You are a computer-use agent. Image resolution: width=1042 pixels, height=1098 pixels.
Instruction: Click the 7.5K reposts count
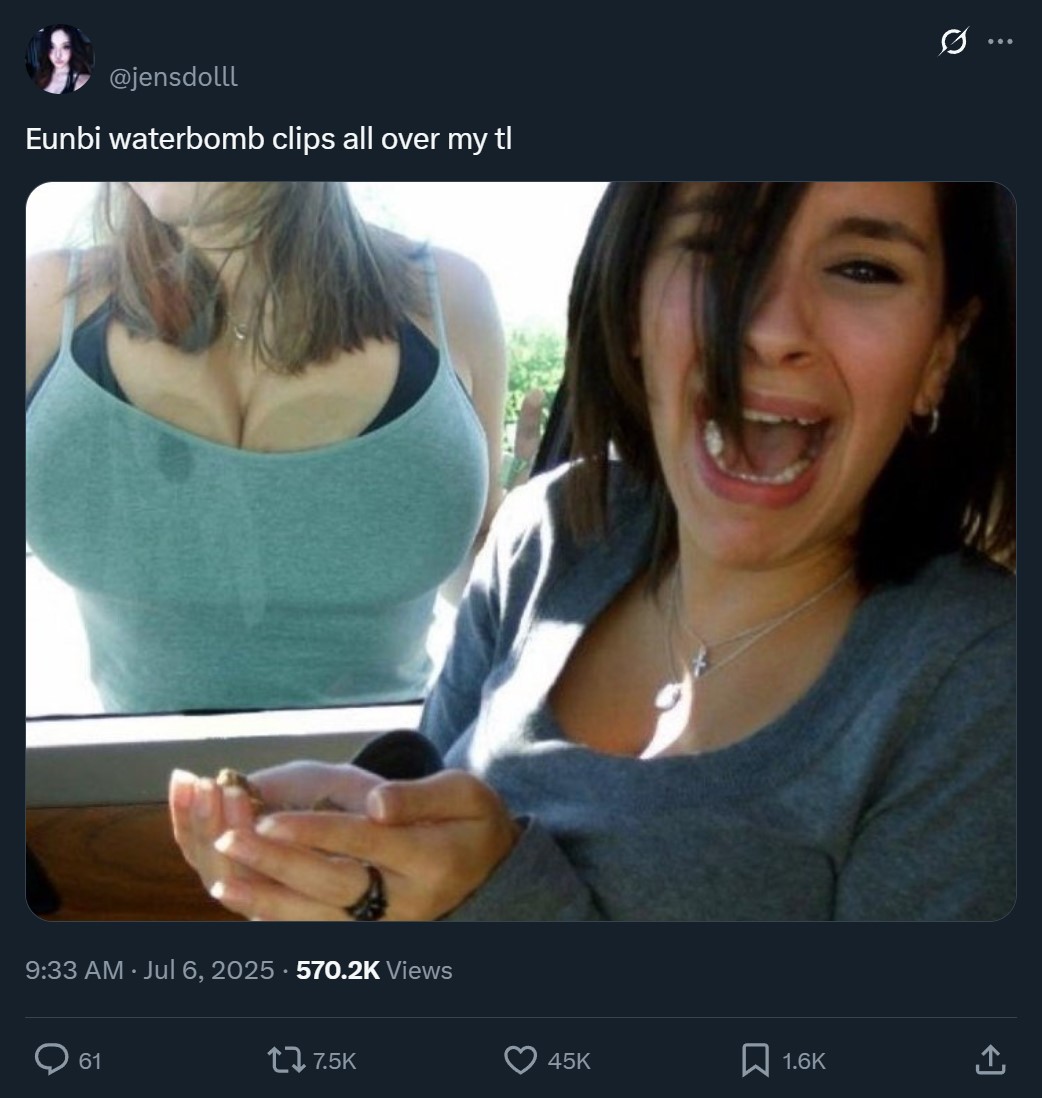click(x=334, y=1061)
